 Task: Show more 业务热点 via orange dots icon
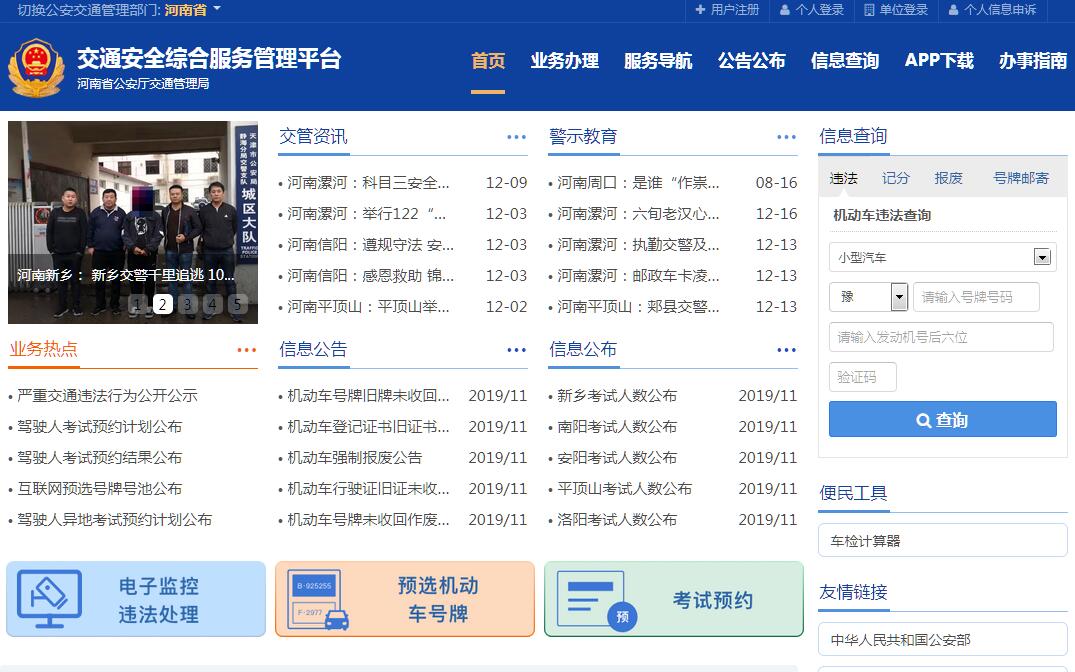246,350
